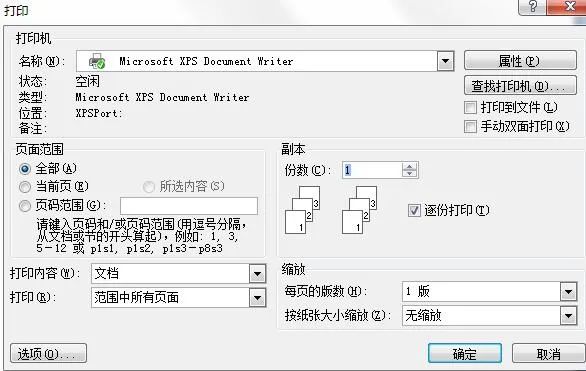Open the 选项 button
Screen dimensions: 586x371
[48, 353]
